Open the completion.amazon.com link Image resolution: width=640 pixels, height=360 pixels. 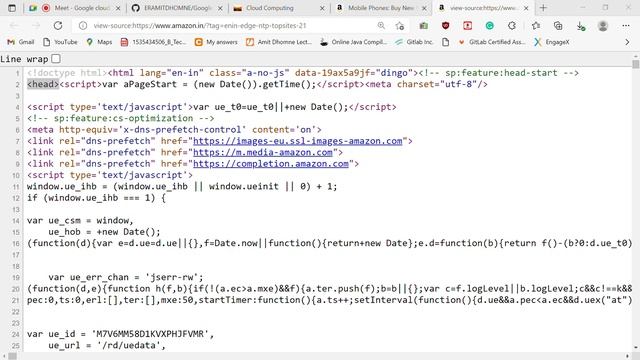(x=271, y=164)
